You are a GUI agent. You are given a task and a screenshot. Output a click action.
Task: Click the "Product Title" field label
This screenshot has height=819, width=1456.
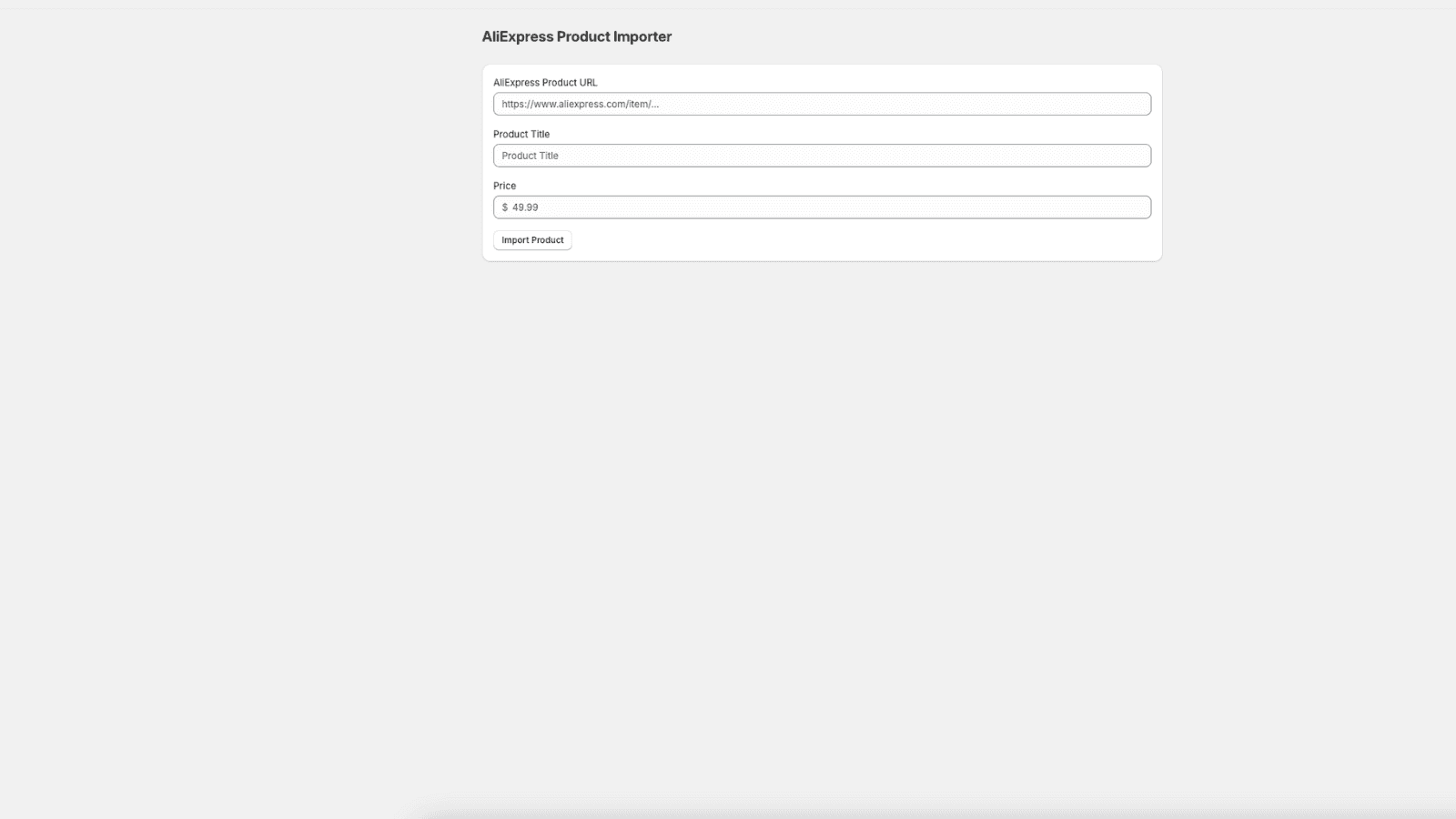pyautogui.click(x=521, y=135)
